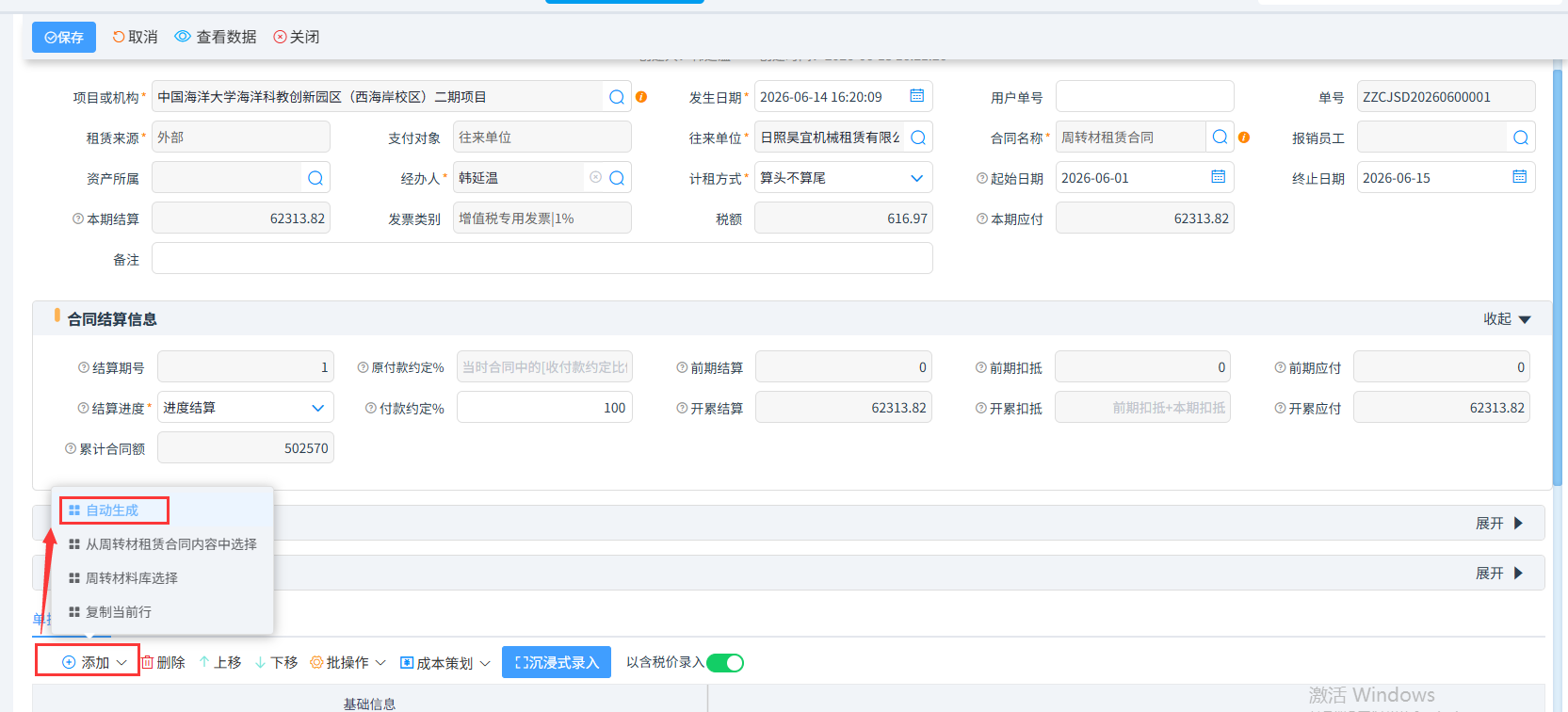This screenshot has width=1568, height=712.
Task: Click the 发票类别 field 增值税专用发票|1%
Action: pos(542,218)
